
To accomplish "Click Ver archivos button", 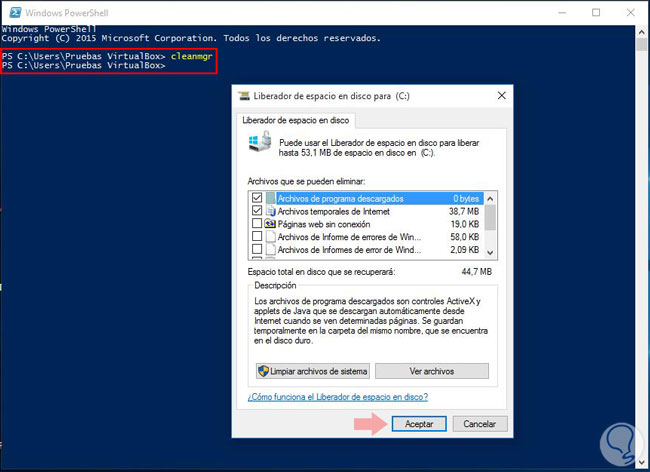I will [432, 371].
